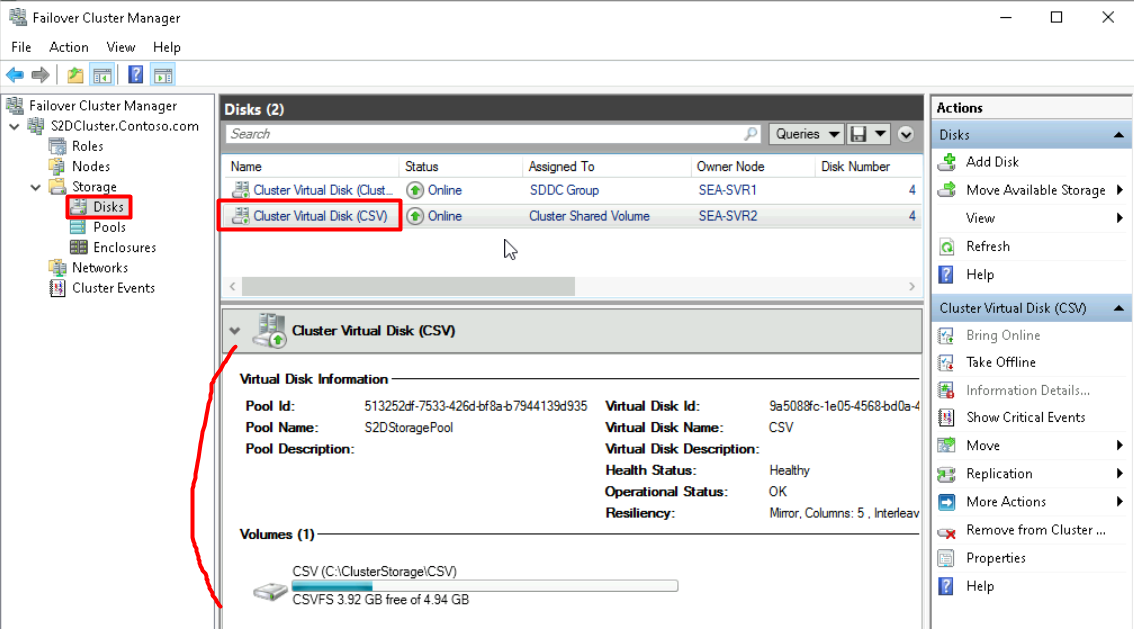
Task: Collapse Cluster Virtual Disk (CSV) actions section
Action: pos(1118,308)
